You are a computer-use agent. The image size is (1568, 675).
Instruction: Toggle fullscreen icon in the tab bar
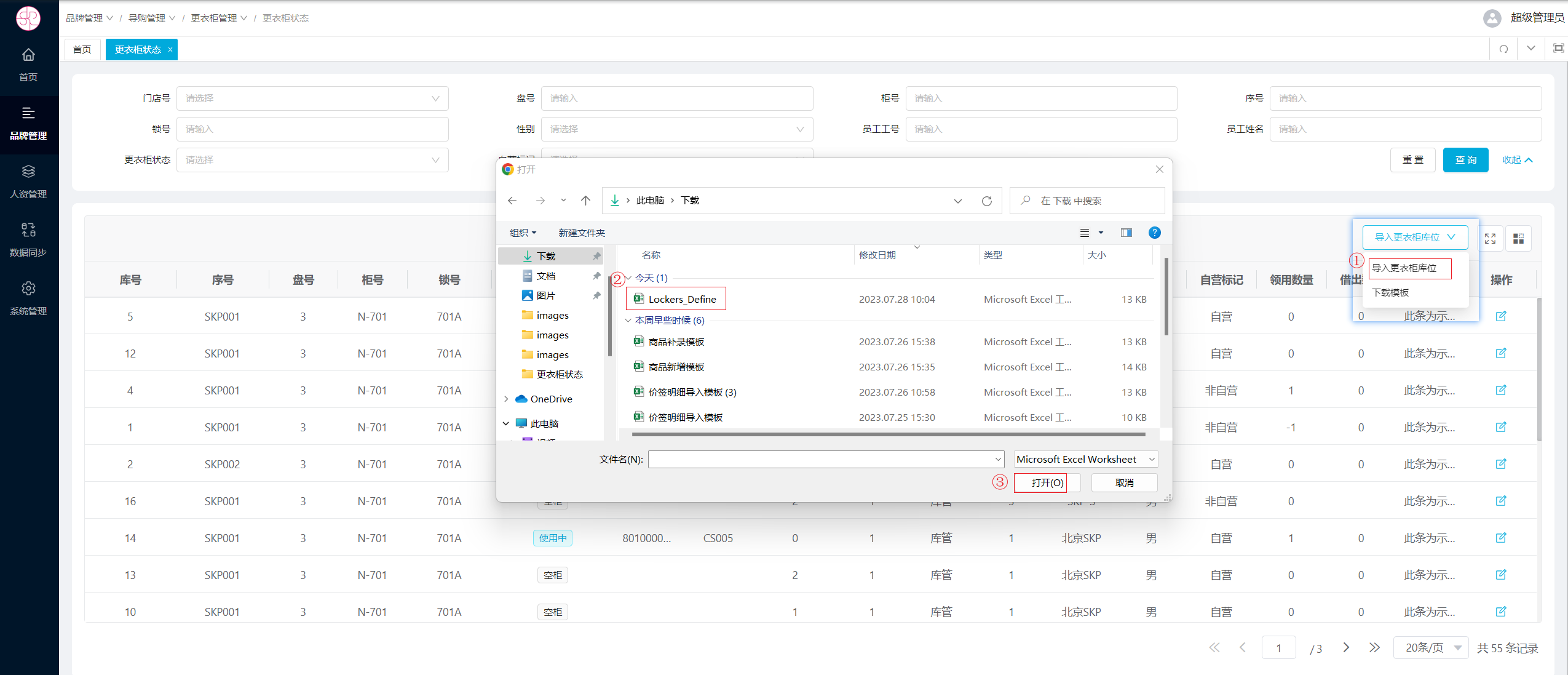coord(1558,49)
